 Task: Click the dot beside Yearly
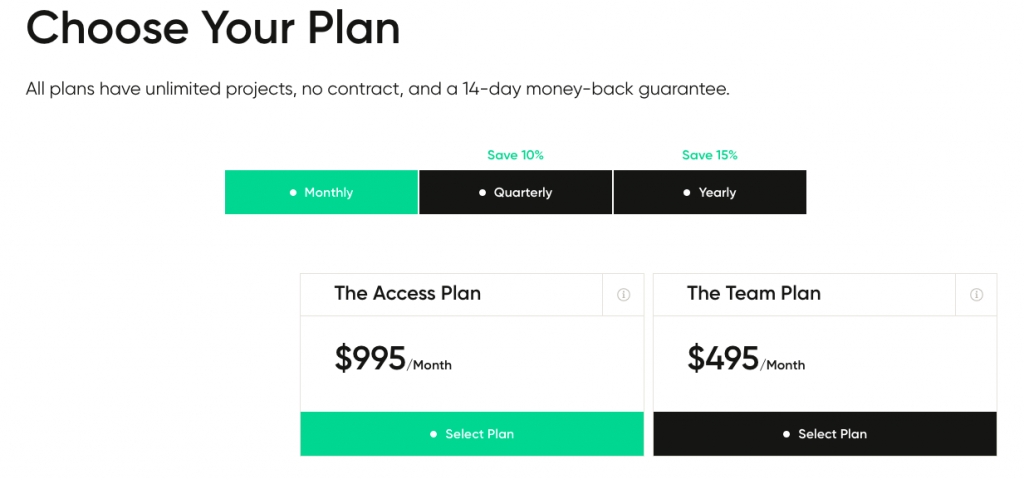tap(686, 192)
